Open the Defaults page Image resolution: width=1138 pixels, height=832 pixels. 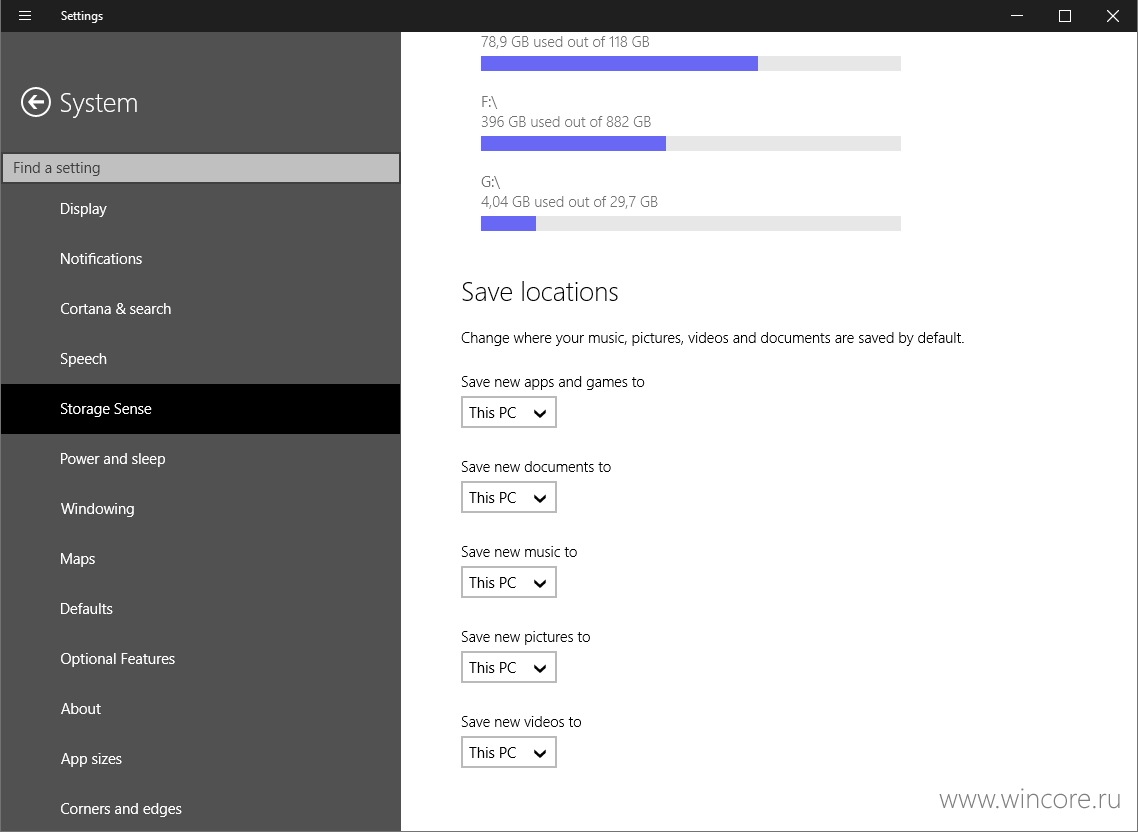point(200,610)
